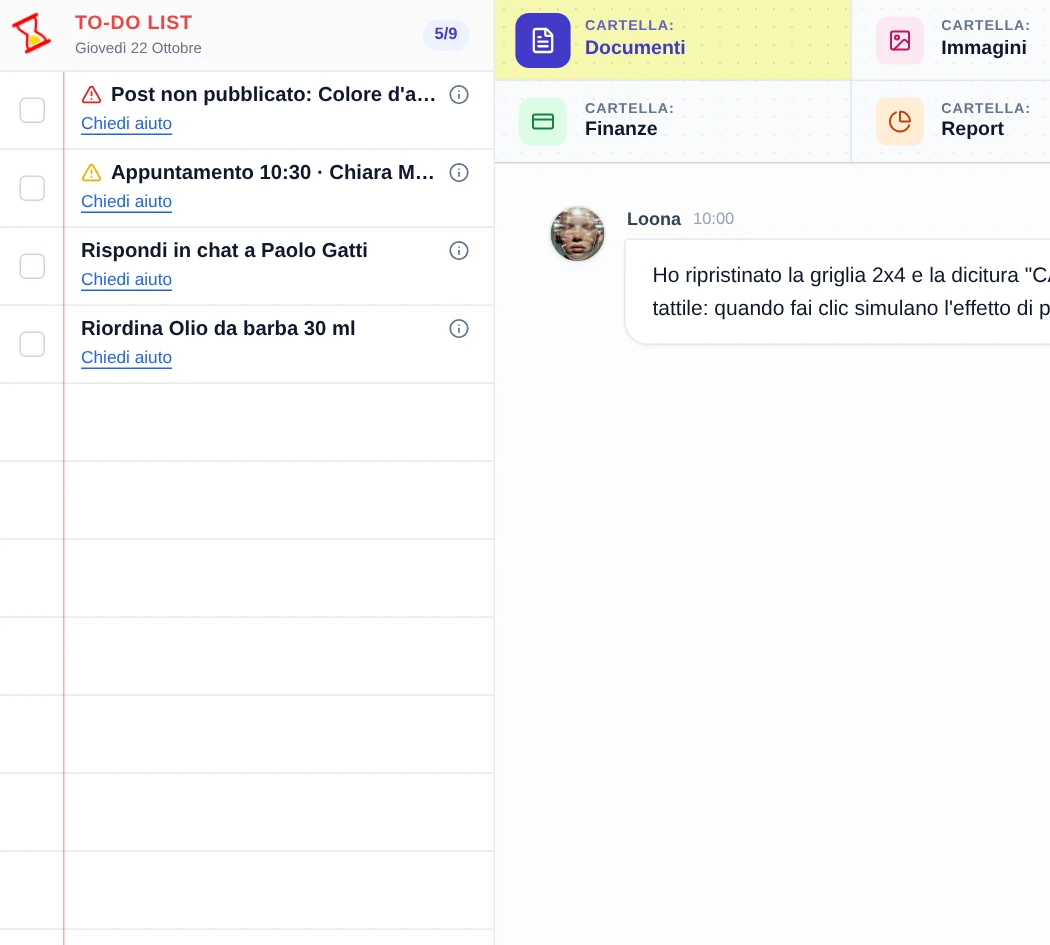This screenshot has height=945, width=1050.
Task: Click Chiedi aiuto under Riordina Olio da barba
Action: (127, 358)
